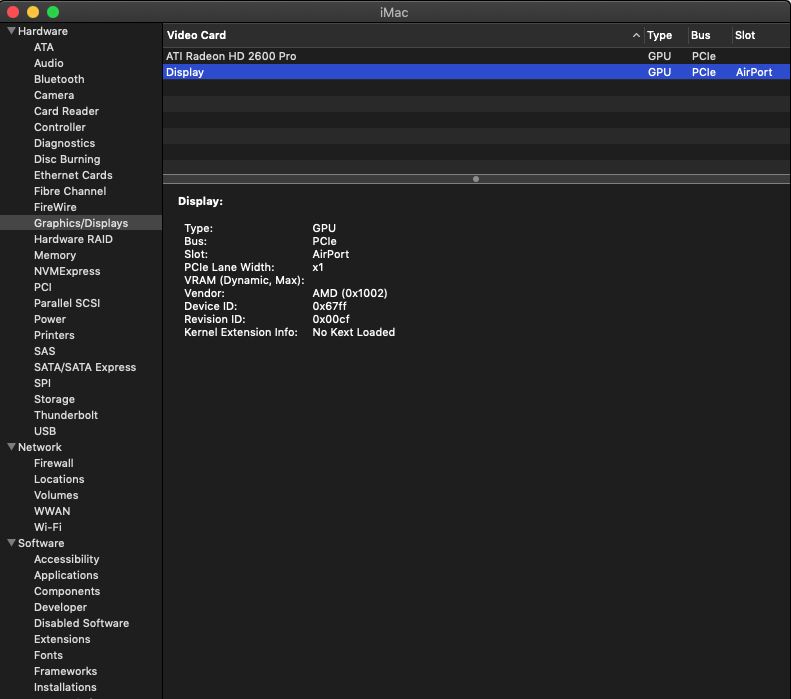Open Ethernet Cards section
This screenshot has width=791, height=699.
pos(73,175)
